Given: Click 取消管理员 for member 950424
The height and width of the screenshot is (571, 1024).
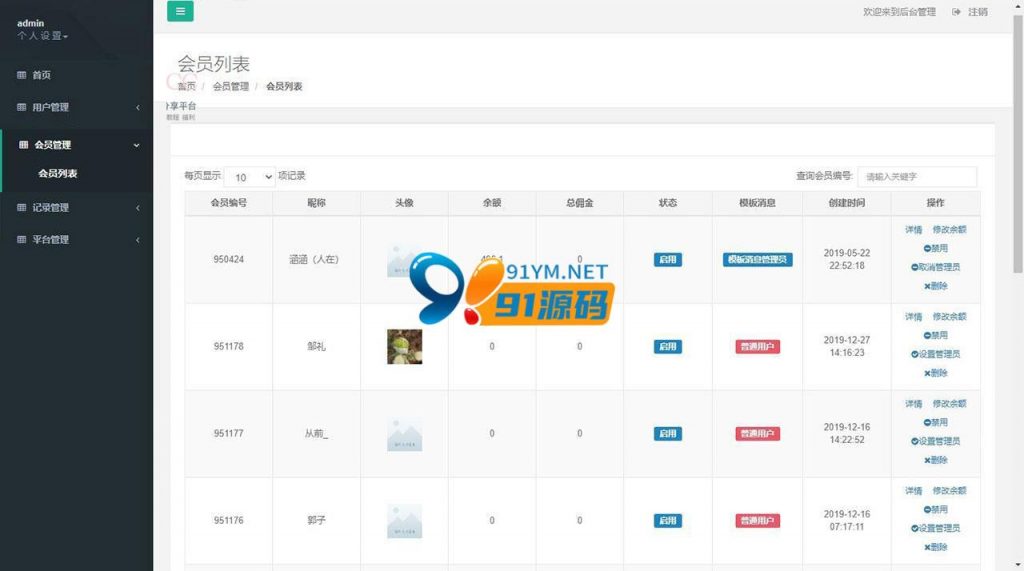Looking at the screenshot, I should click(935, 267).
